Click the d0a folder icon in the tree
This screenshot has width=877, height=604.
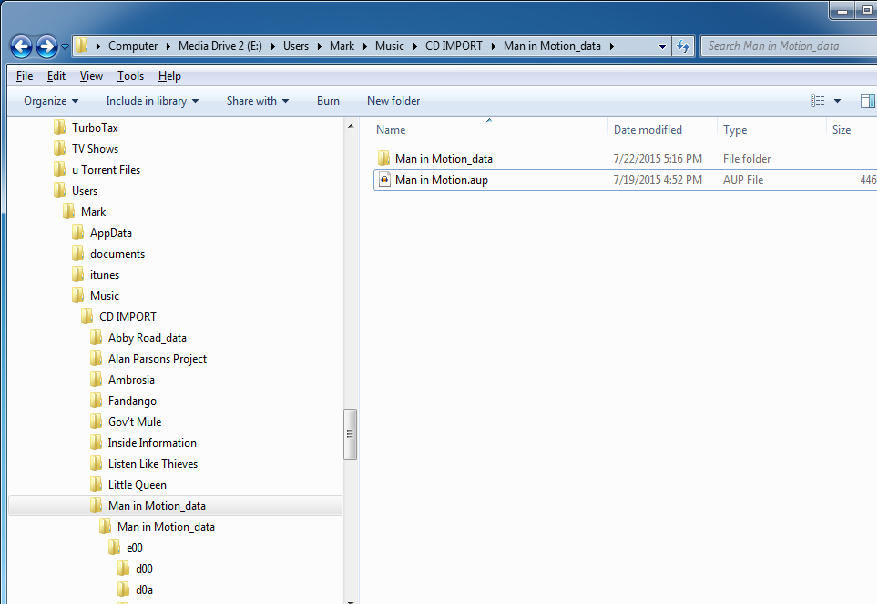click(122, 589)
